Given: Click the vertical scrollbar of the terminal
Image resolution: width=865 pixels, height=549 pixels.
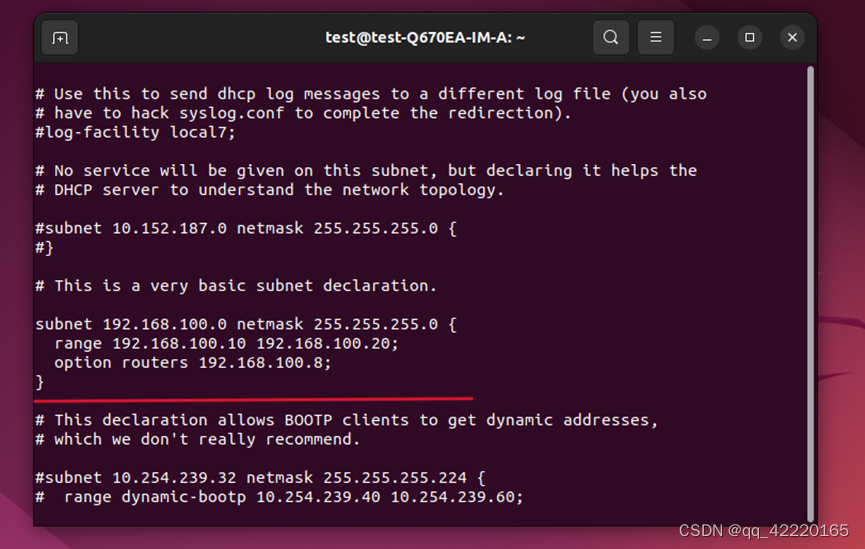Looking at the screenshot, I should [810, 294].
